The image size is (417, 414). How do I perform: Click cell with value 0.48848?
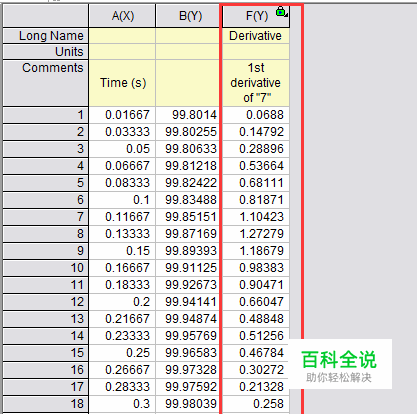pos(256,319)
